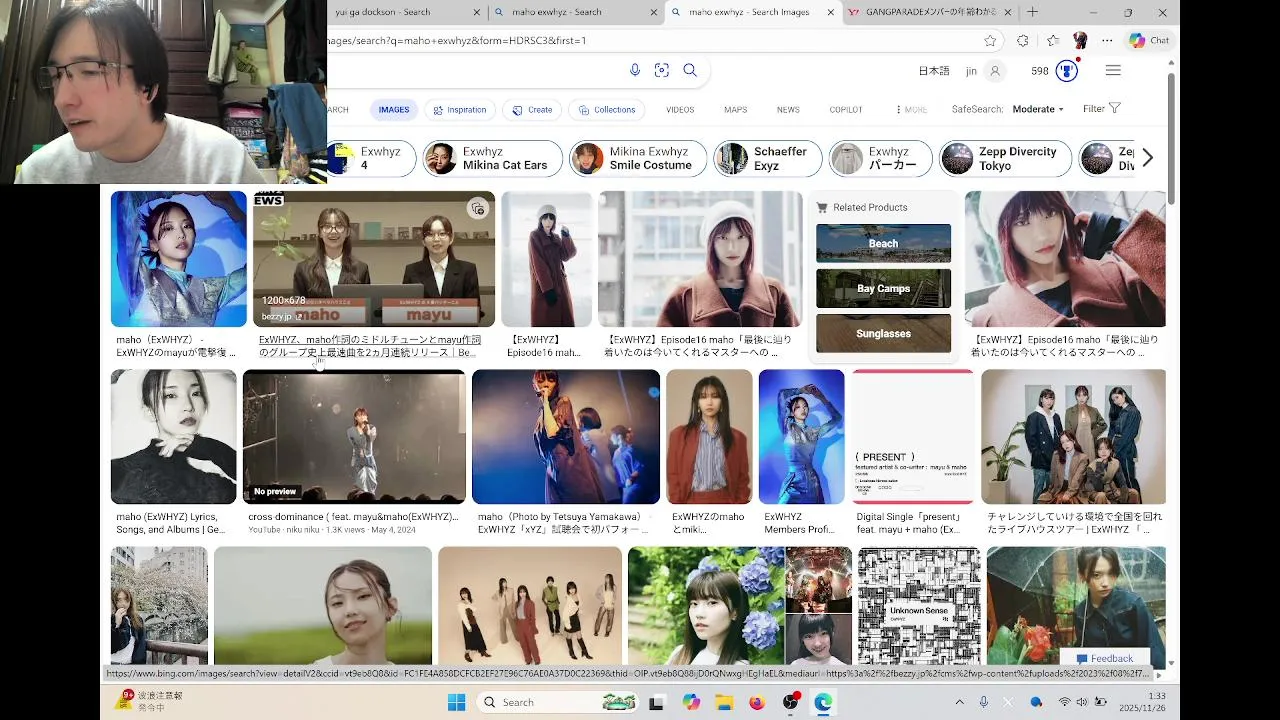Open the Bay Camps related product

883,288
